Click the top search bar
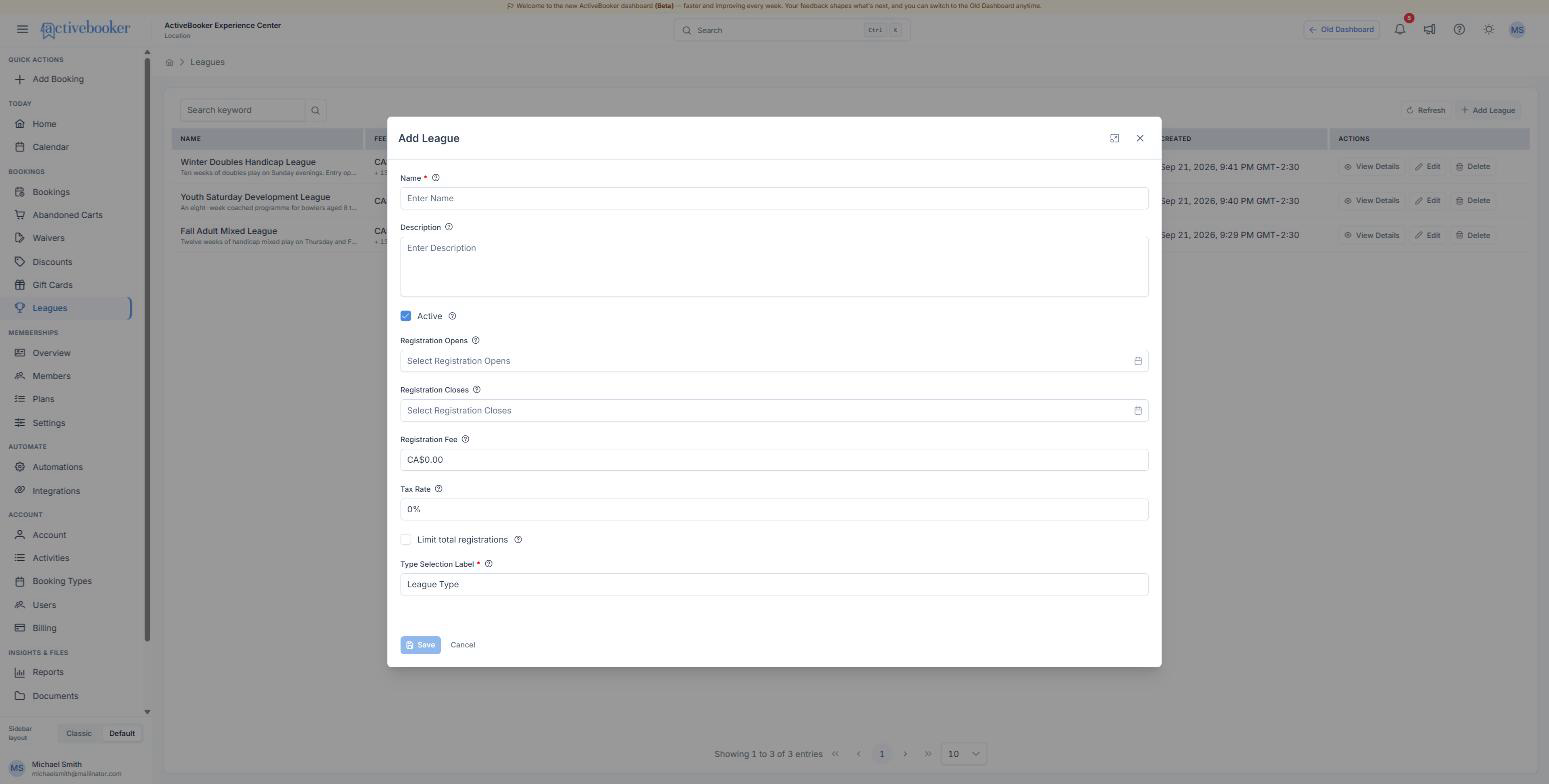The height and width of the screenshot is (784, 1549). pyautogui.click(x=792, y=30)
